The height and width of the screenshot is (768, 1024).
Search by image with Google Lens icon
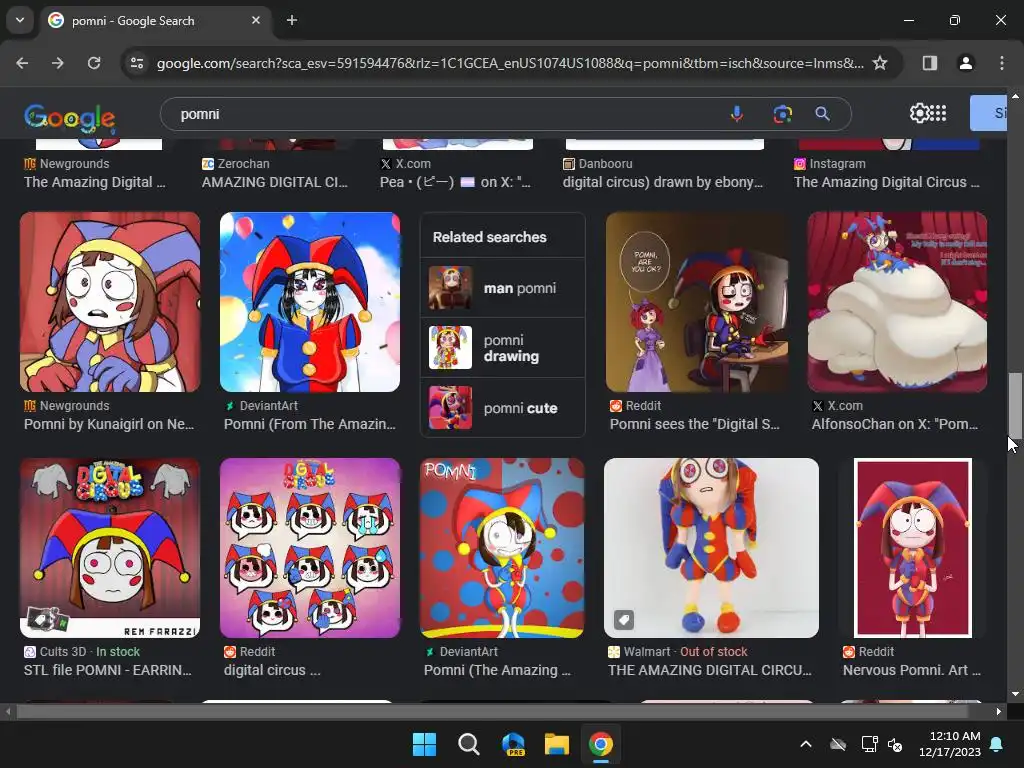point(782,114)
